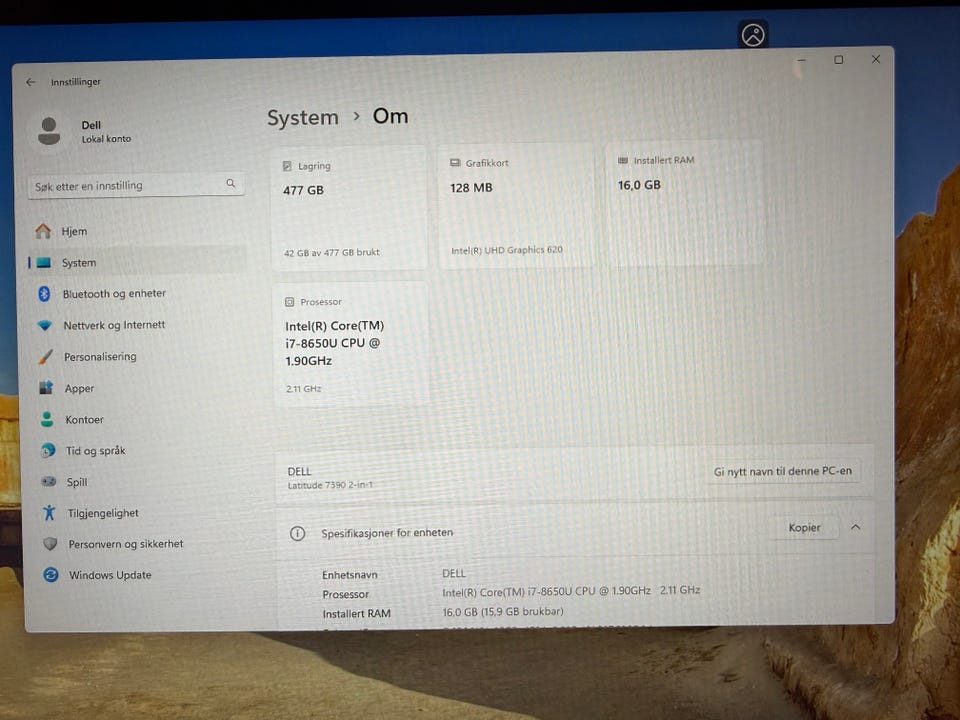Select the Personvern og sikkerhet shield icon
The image size is (960, 720).
[50, 544]
